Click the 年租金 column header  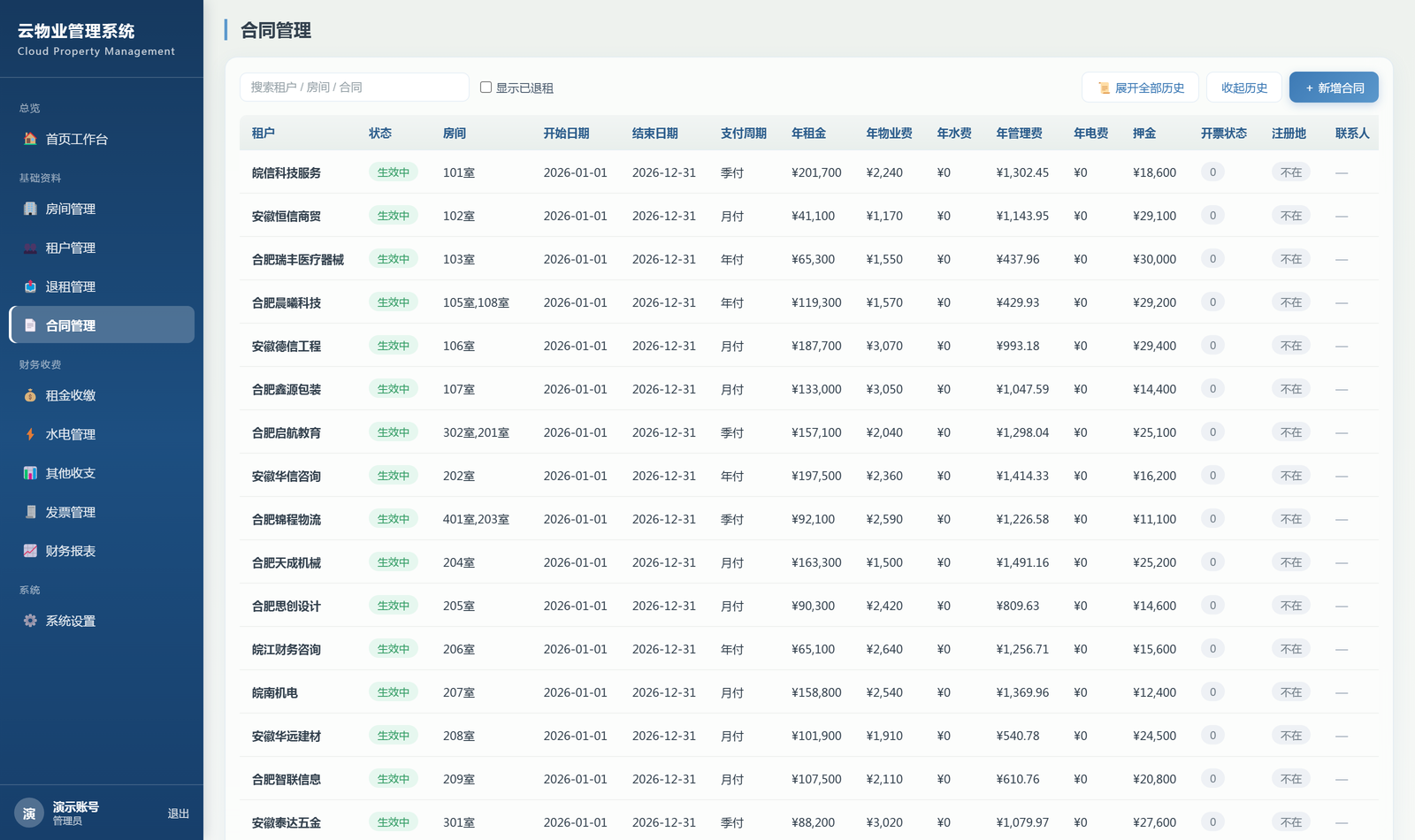click(x=808, y=134)
